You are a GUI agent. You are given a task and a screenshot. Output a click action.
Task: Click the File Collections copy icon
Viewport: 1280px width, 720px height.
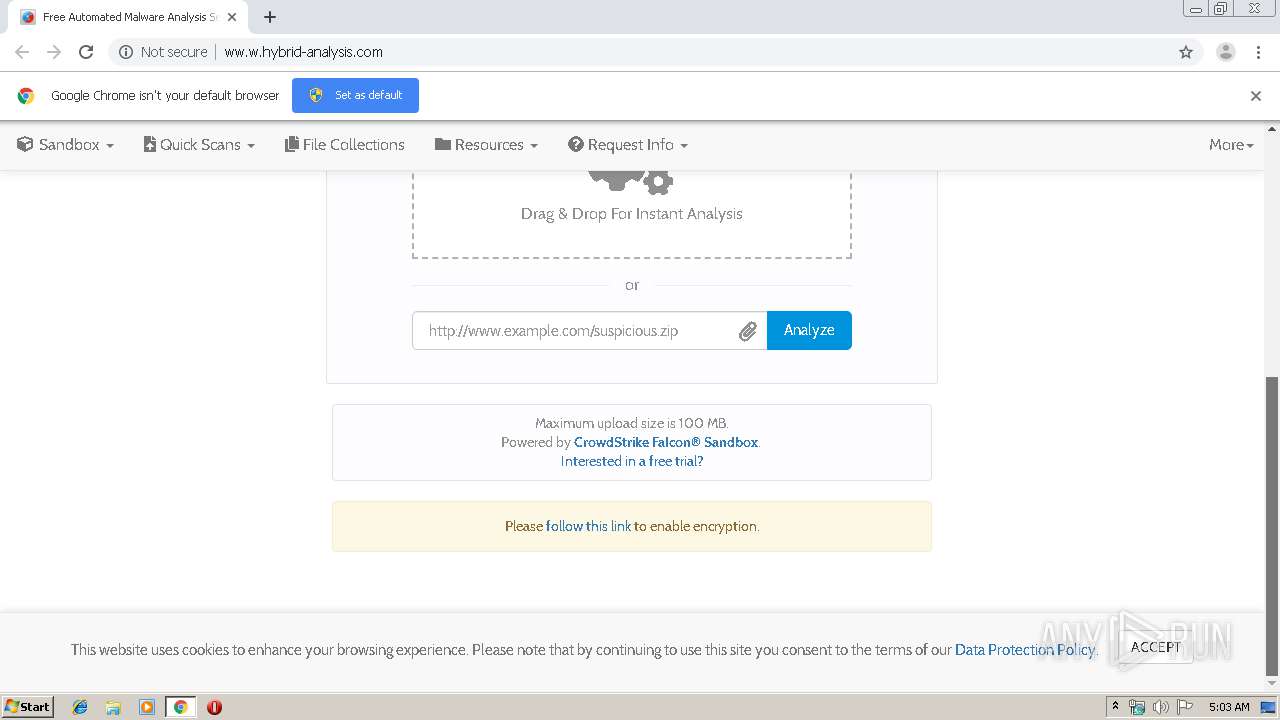pyautogui.click(x=292, y=144)
